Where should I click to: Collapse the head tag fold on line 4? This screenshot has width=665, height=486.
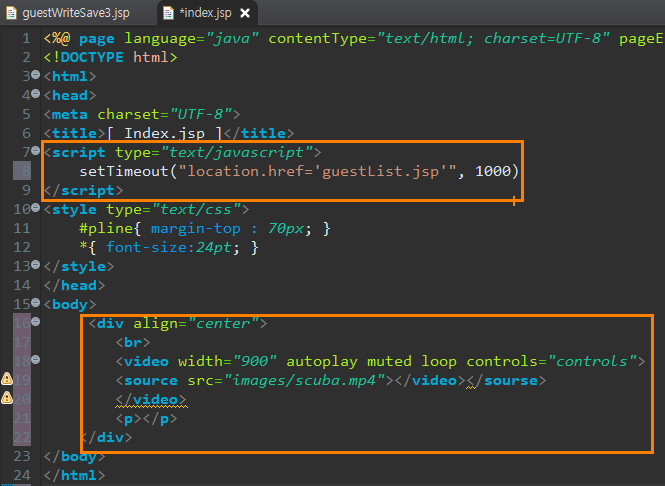(36, 94)
